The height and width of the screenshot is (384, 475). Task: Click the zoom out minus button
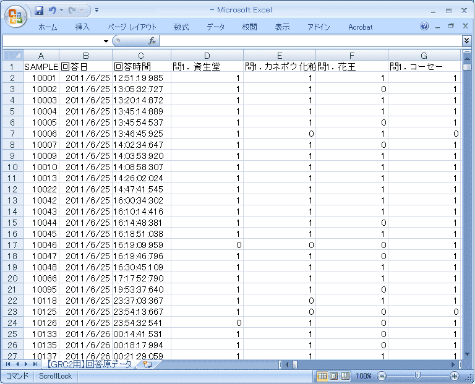click(382, 376)
